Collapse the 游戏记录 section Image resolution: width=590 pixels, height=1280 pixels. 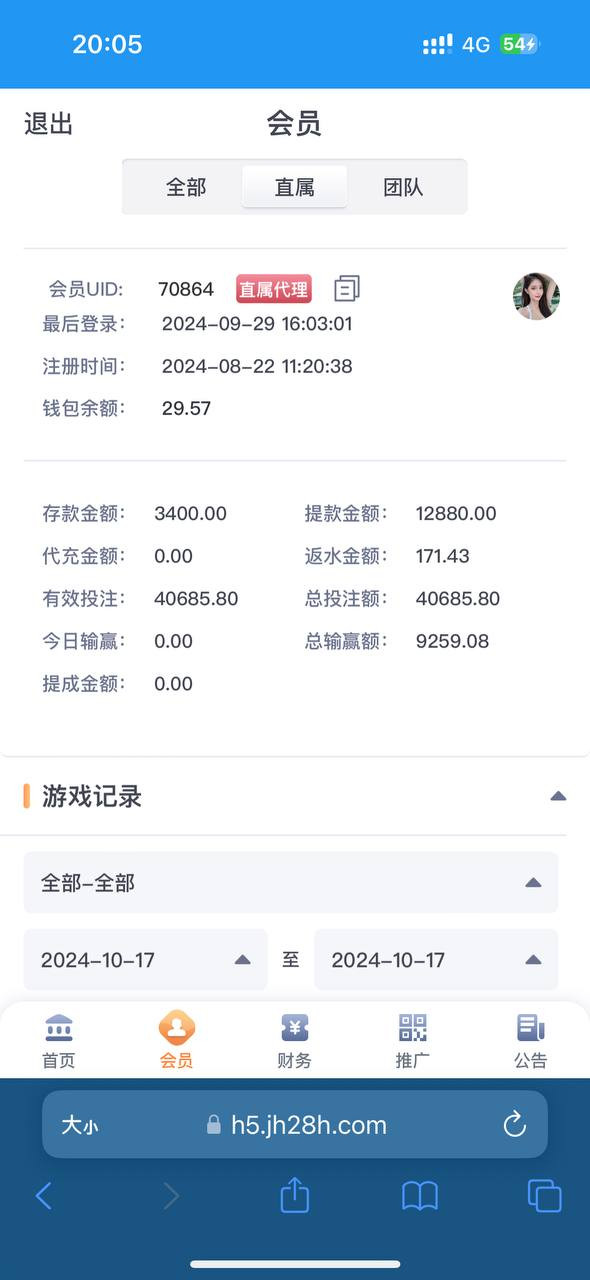coord(558,797)
